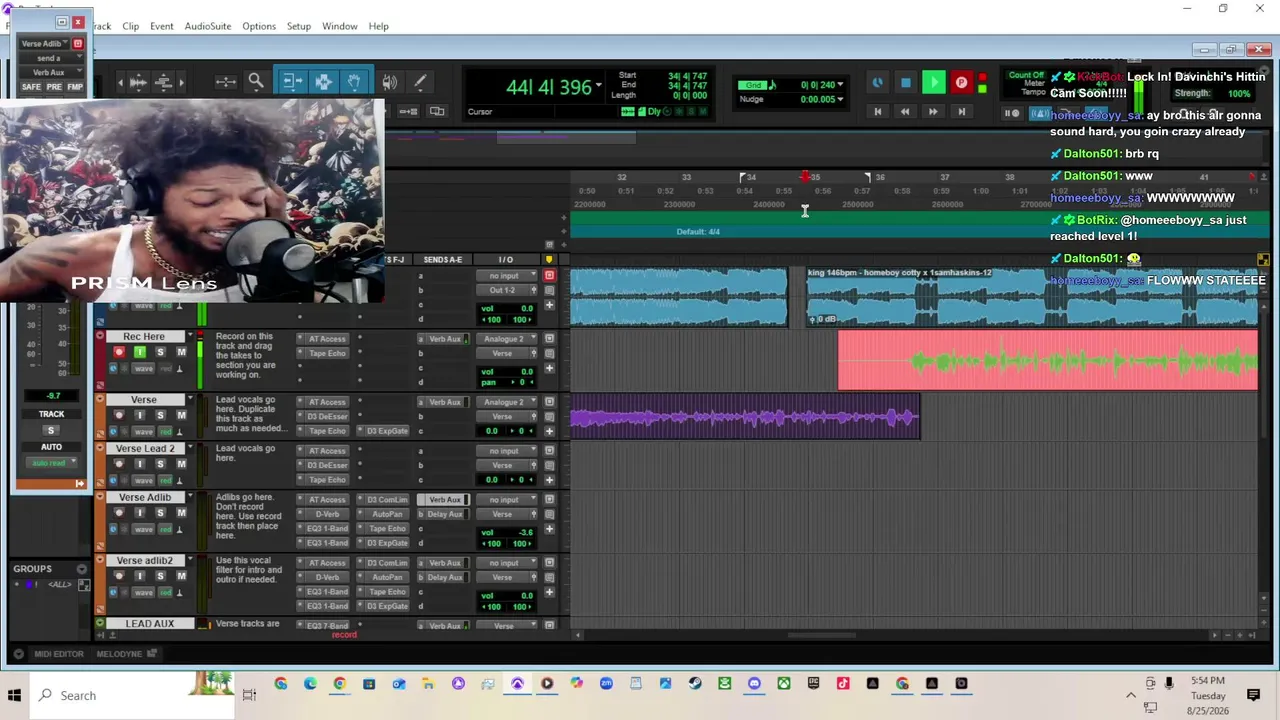Click SAFE button in send window
Image resolution: width=1280 pixels, height=720 pixels.
[x=31, y=87]
